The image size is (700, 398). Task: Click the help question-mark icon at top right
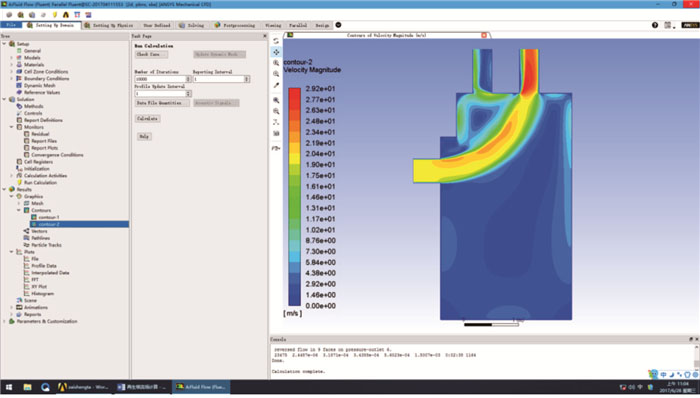tap(655, 25)
